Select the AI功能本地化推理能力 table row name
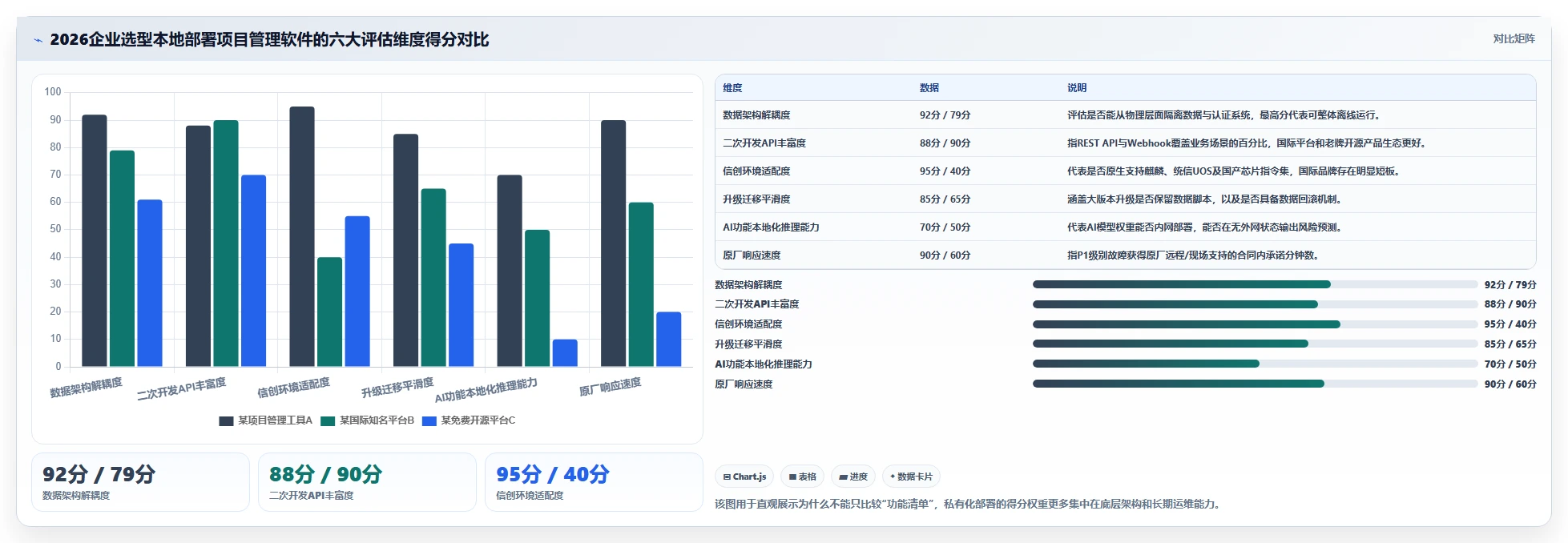The height and width of the screenshot is (543, 1568). tap(771, 227)
